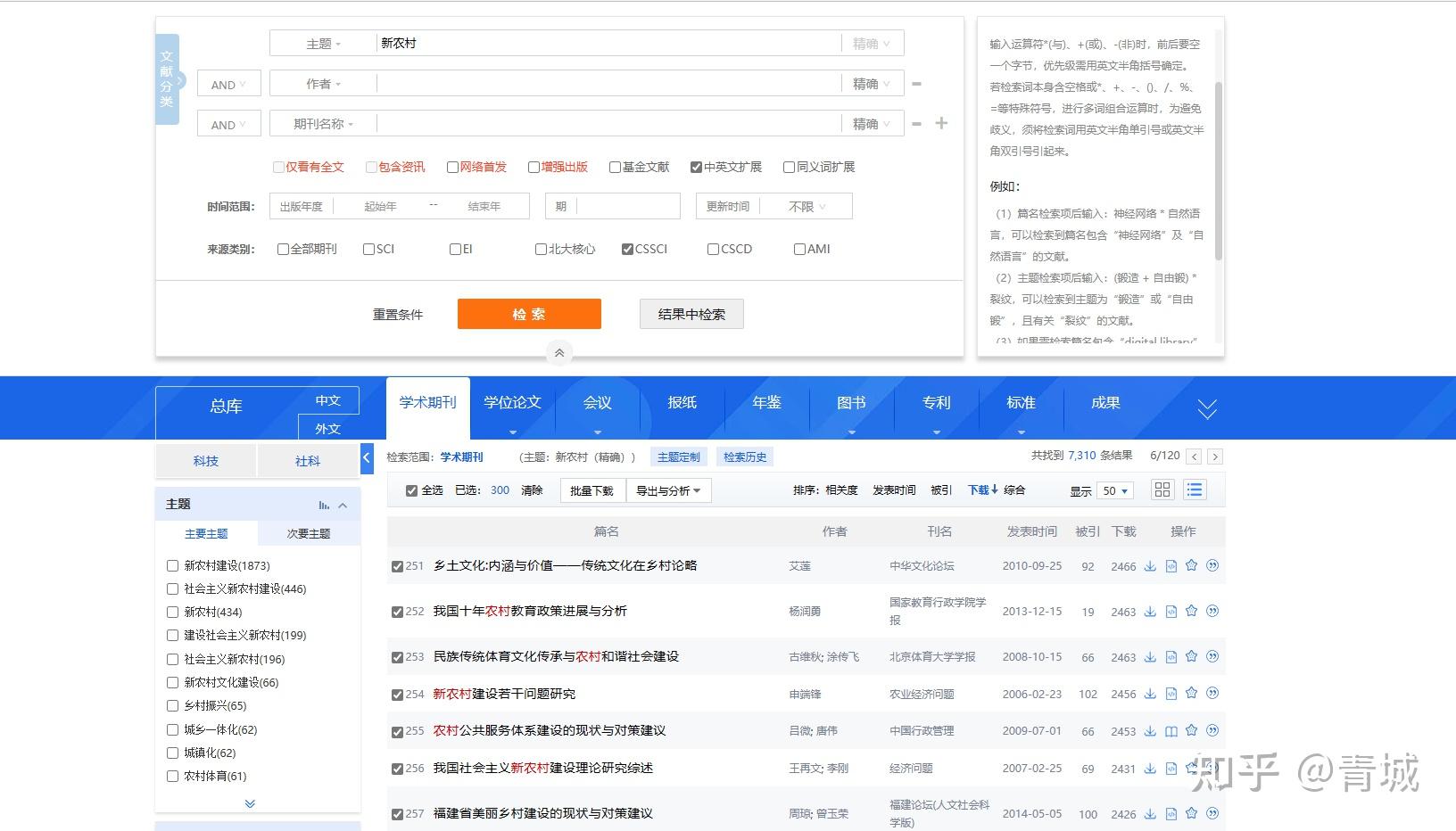Open HTML reading for row 251

point(1171,566)
